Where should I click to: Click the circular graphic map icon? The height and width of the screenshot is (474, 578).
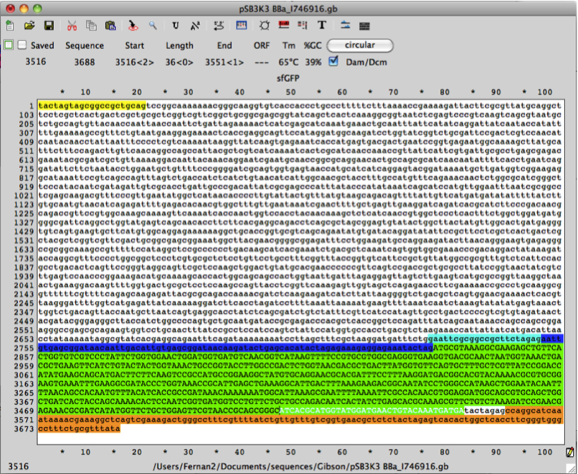[264, 25]
